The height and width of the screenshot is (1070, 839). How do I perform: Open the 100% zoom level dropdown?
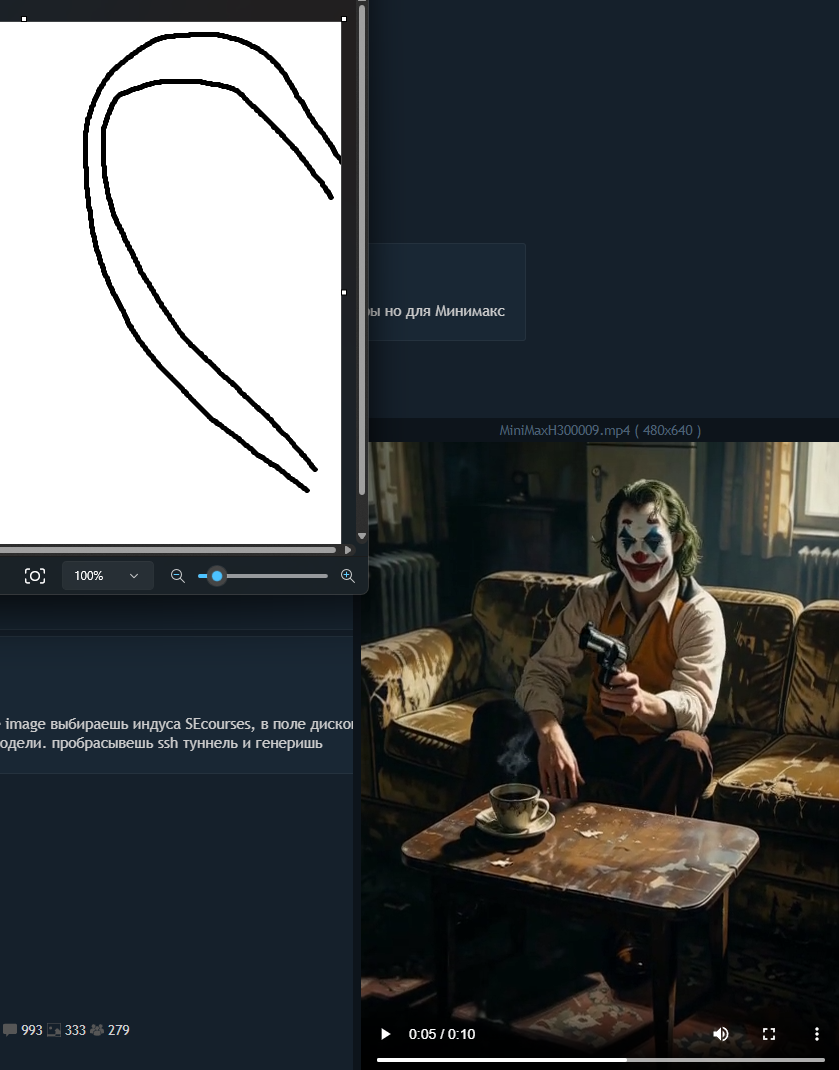pos(107,576)
